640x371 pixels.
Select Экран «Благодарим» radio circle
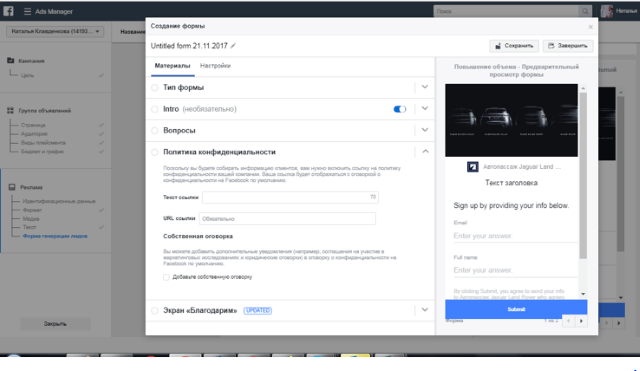click(x=155, y=311)
